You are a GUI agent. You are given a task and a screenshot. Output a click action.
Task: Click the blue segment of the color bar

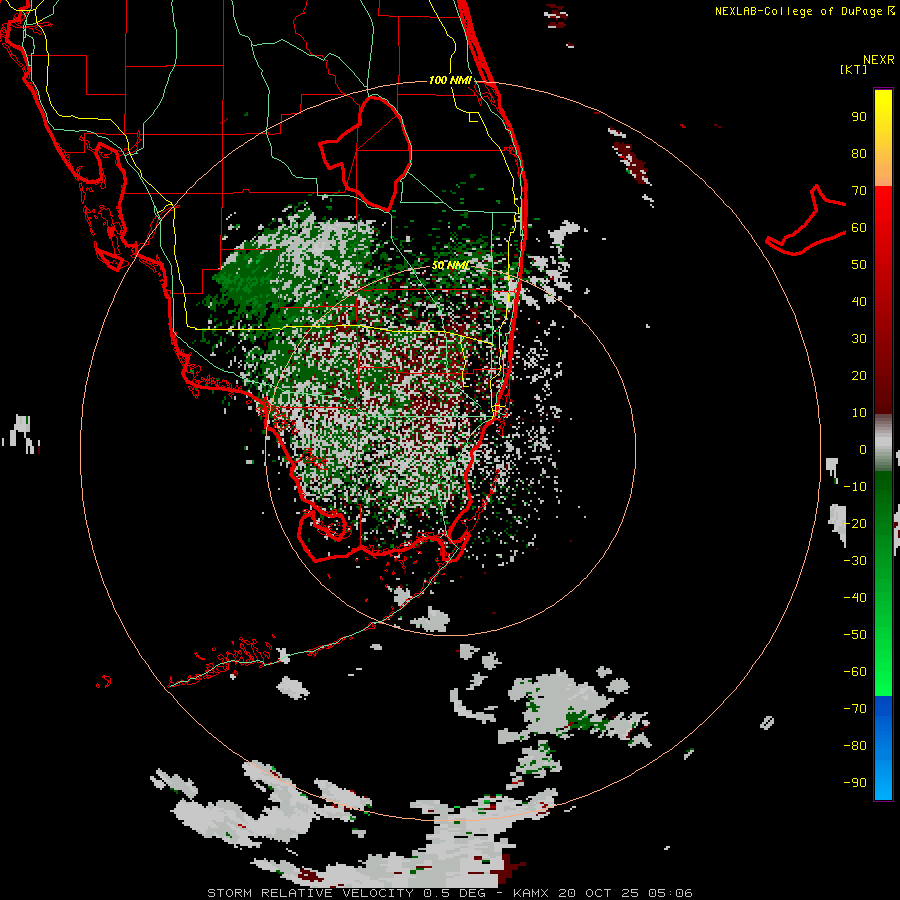point(883,748)
